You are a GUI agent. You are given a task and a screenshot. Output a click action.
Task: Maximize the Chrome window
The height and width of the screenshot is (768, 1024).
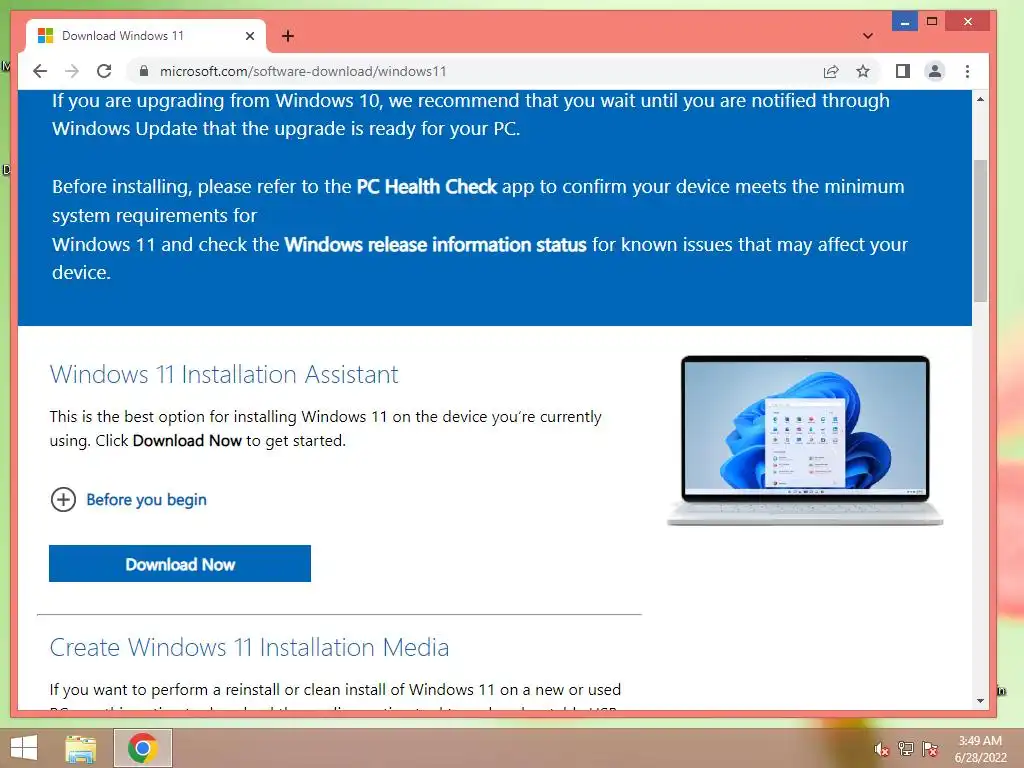(x=932, y=21)
